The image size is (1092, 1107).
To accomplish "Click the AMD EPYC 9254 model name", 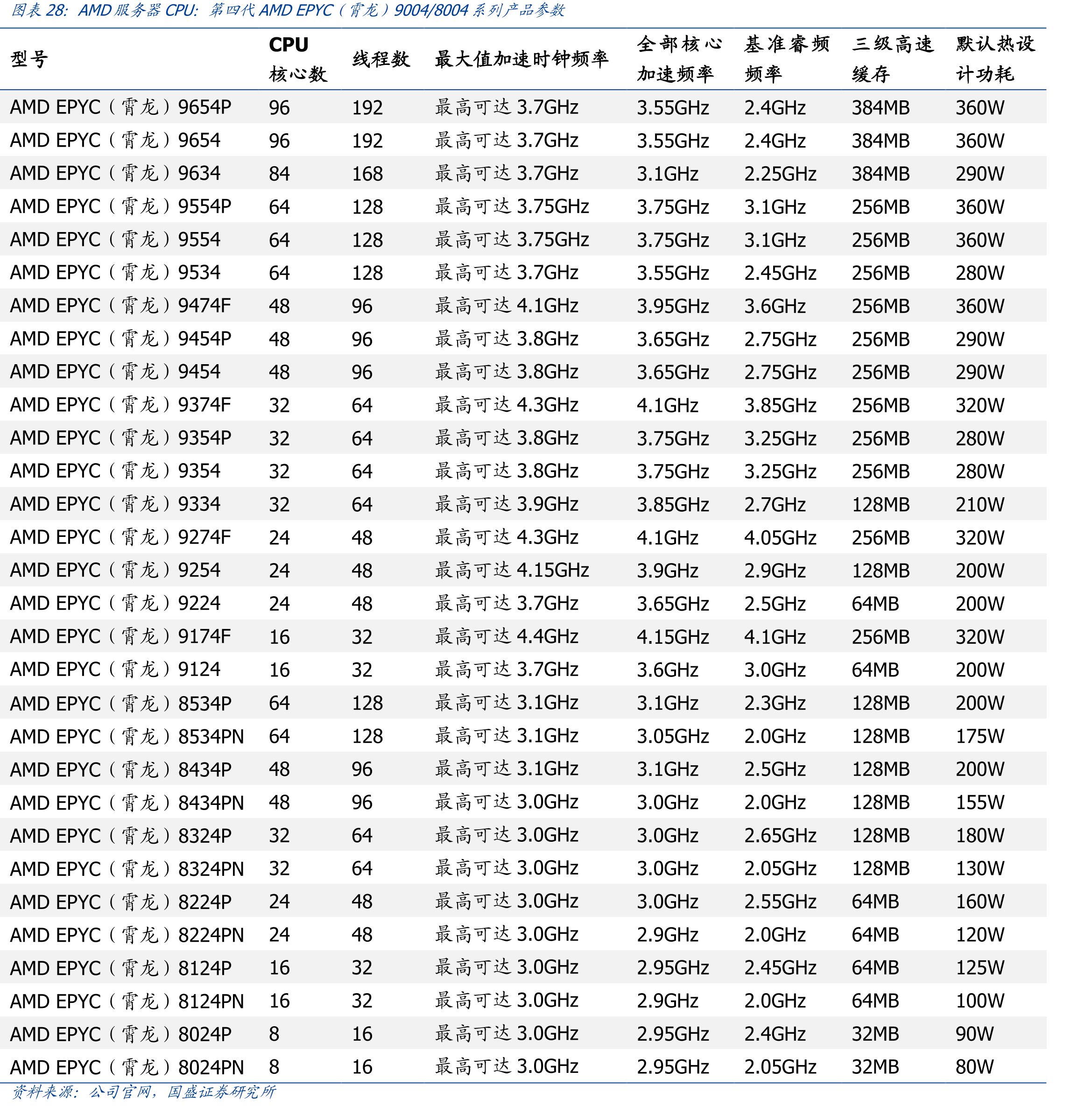I will 115,571.
